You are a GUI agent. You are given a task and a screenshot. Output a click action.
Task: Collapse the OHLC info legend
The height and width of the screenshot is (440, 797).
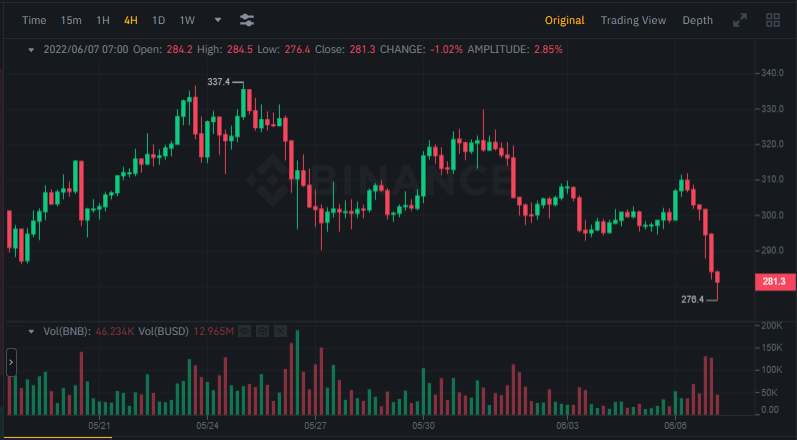(31, 49)
